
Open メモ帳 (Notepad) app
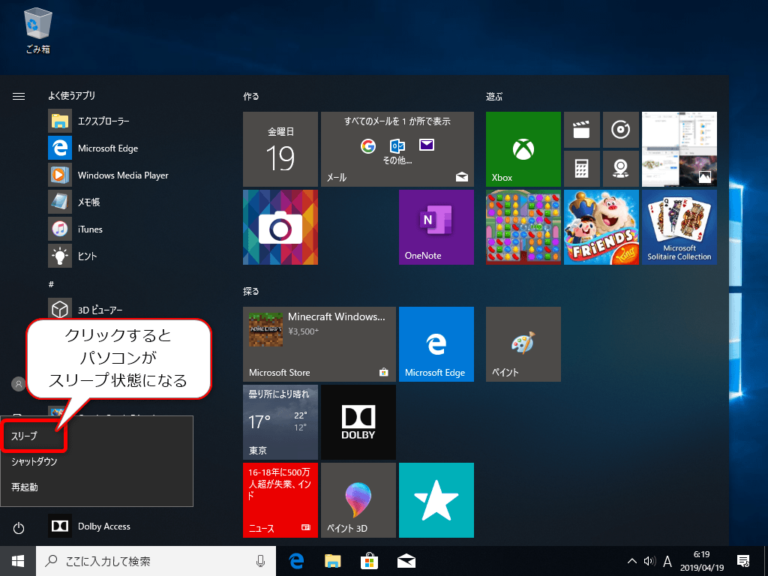73,202
